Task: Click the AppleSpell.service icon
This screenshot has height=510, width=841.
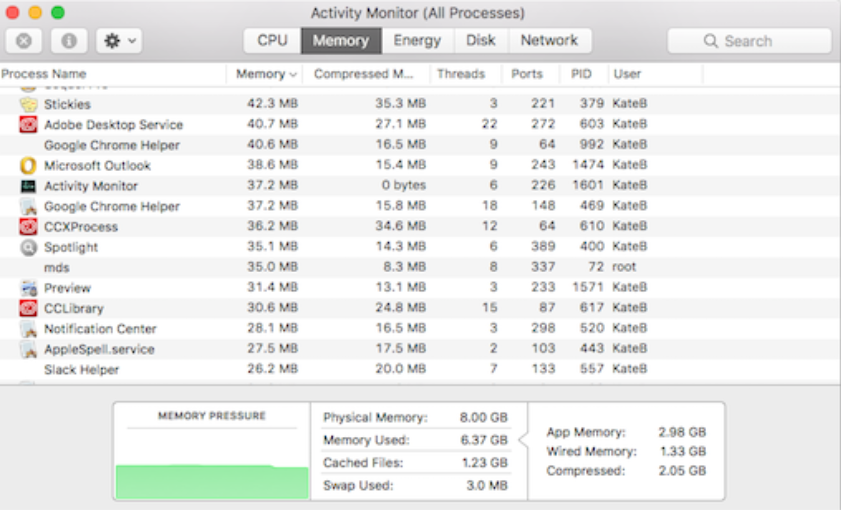Action: (x=28, y=349)
